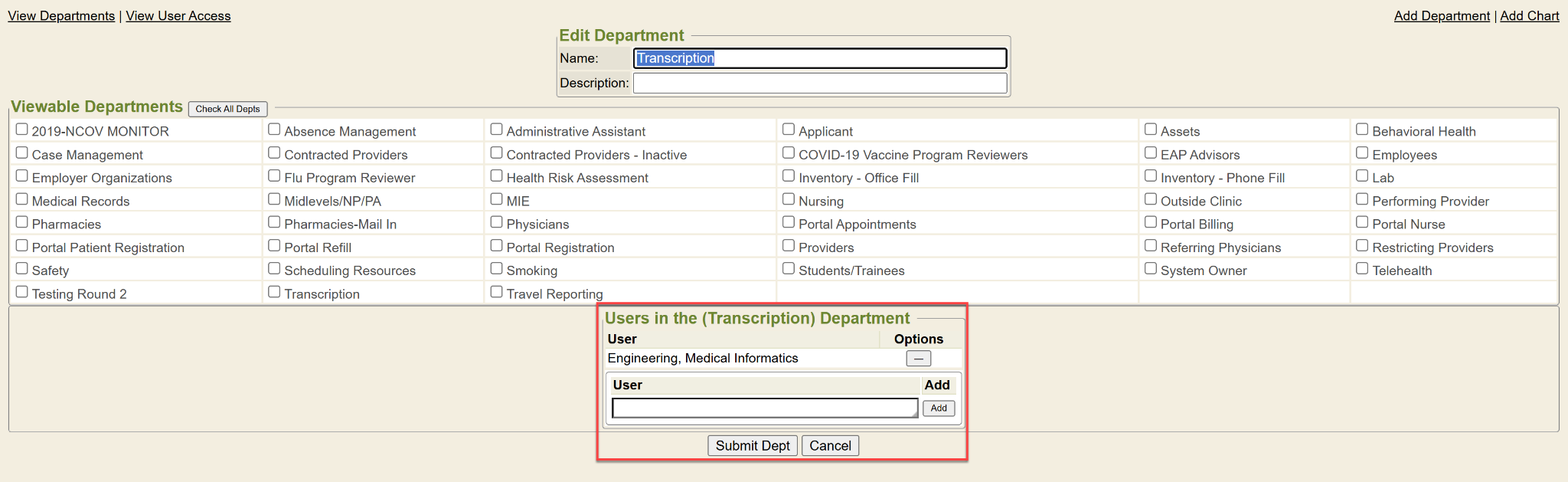Enable the Portal Billing checkbox

(1151, 222)
